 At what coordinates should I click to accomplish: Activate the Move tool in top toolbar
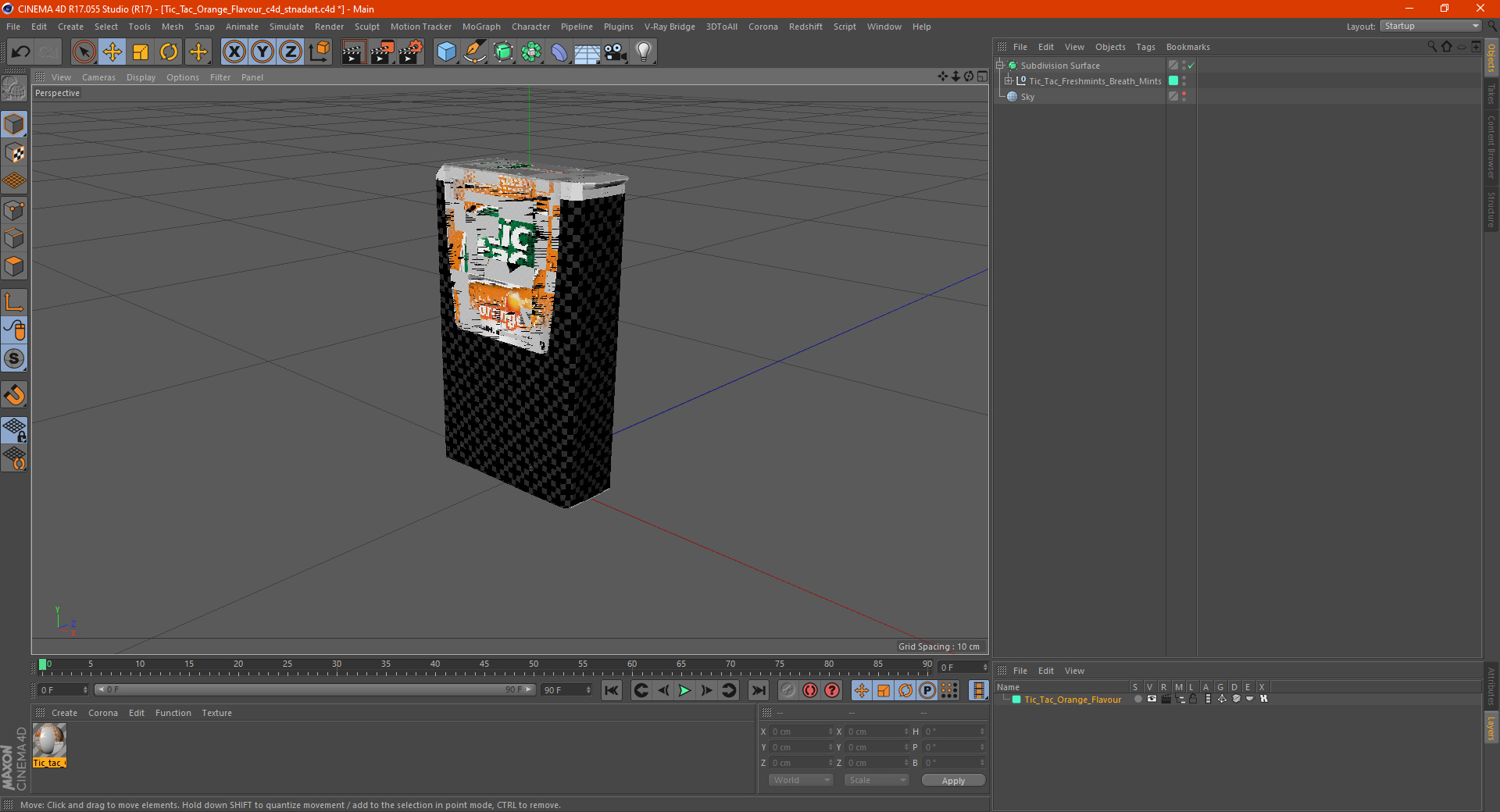click(112, 52)
